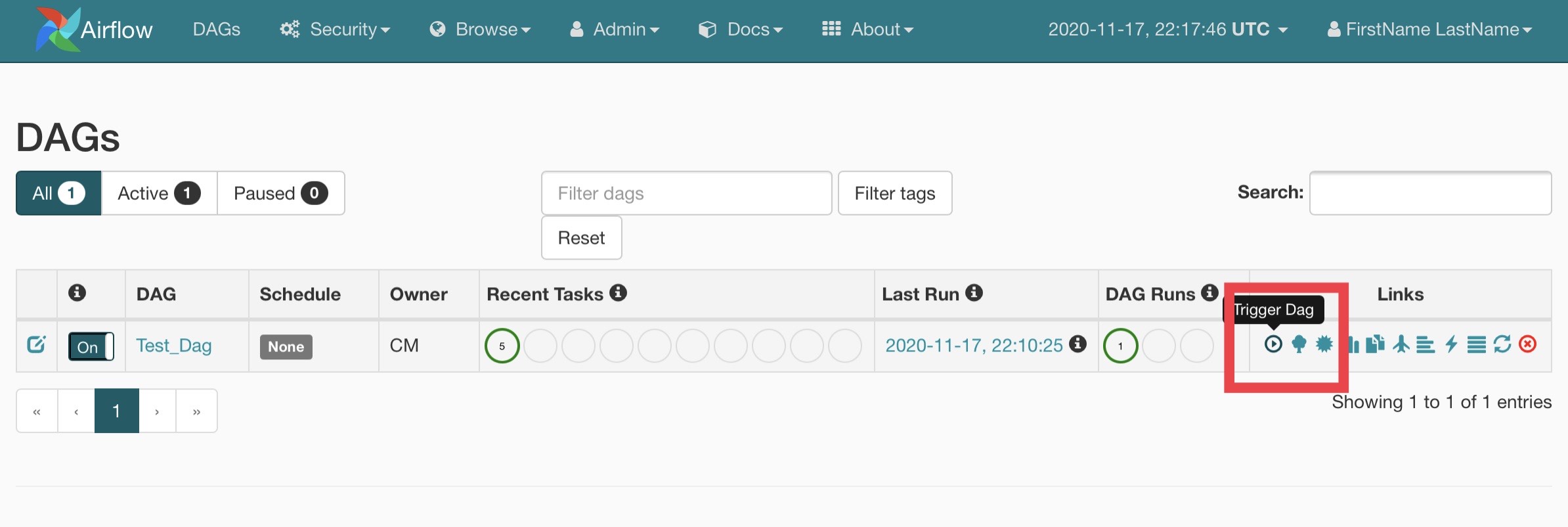Image resolution: width=1568 pixels, height=527 pixels.
Task: Open the Code View lightning bolt icon
Action: click(x=1451, y=344)
